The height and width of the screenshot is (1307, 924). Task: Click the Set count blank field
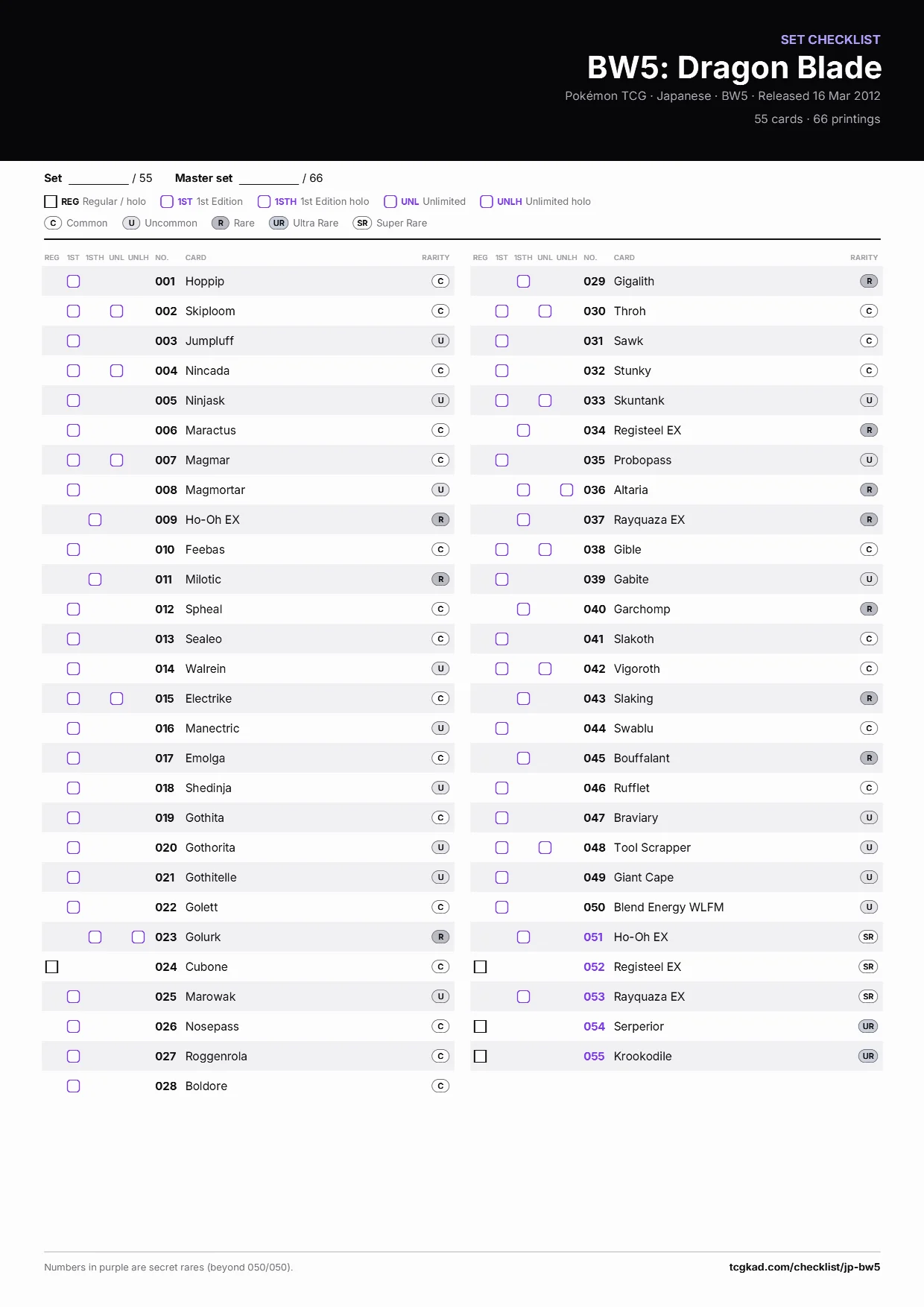click(98, 178)
